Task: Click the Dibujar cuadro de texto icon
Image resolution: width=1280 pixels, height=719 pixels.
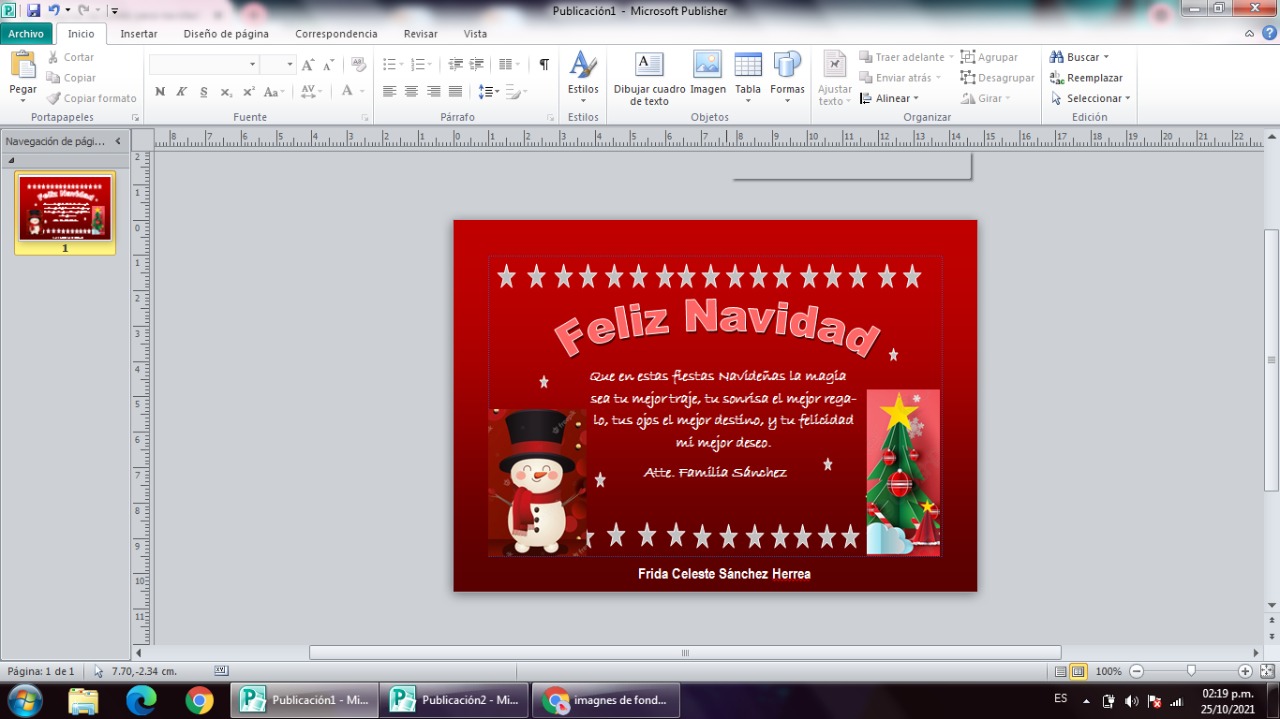Action: 649,65
